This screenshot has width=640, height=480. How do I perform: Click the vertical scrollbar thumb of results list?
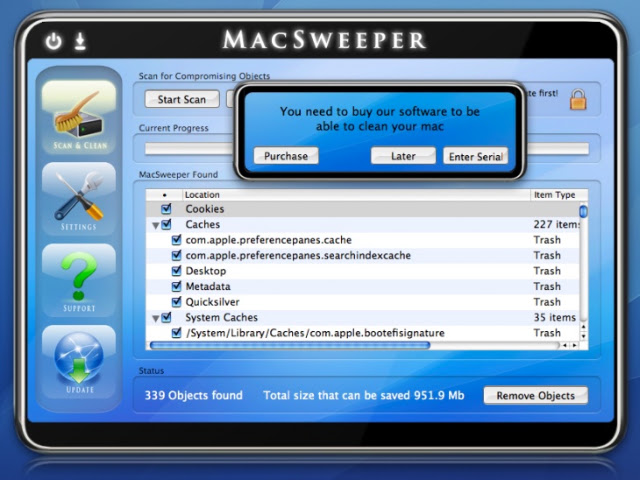pos(583,211)
